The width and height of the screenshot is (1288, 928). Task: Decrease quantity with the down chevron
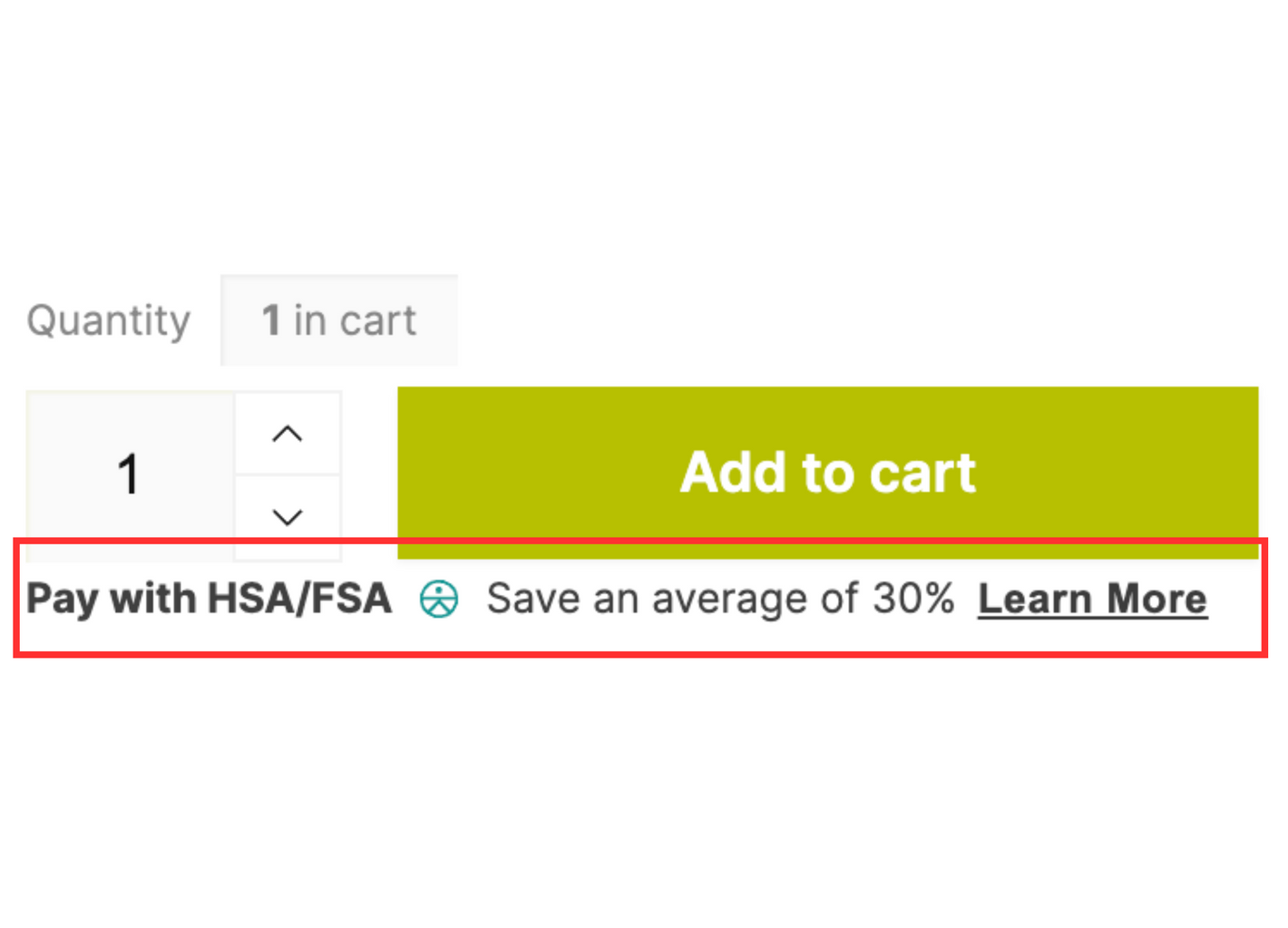pos(288,517)
